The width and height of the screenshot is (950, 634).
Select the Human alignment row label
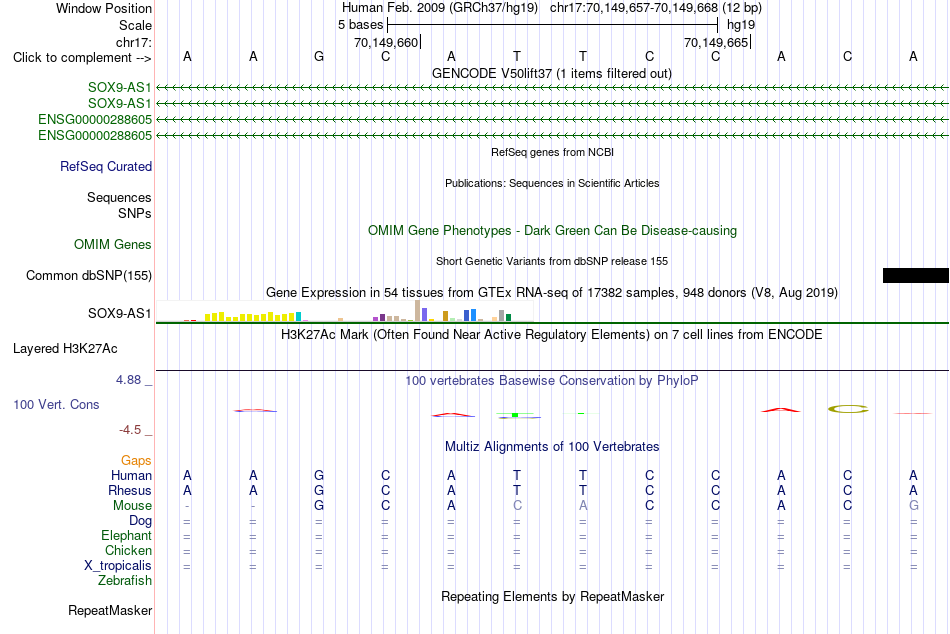pos(131,475)
